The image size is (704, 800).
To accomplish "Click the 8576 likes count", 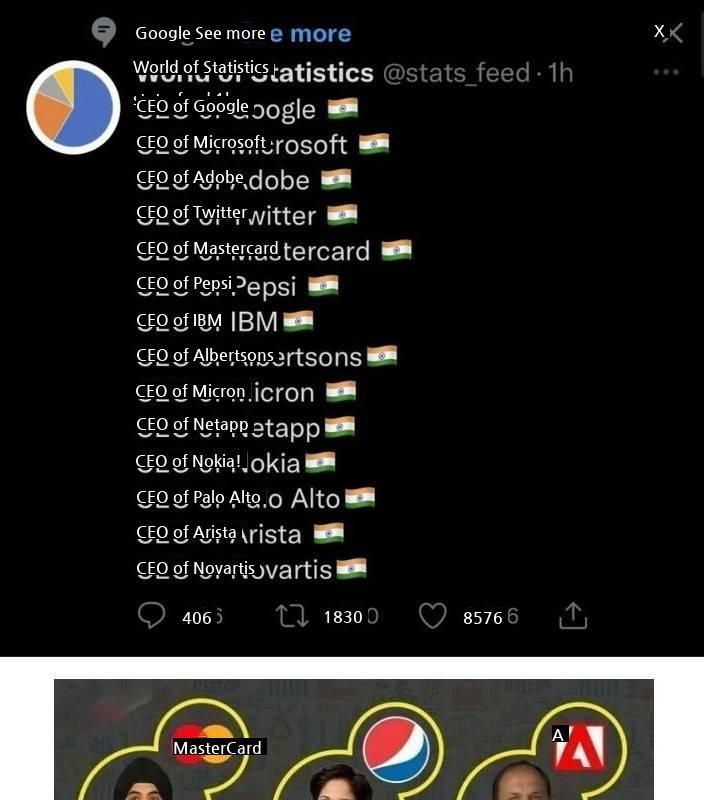I will tap(490, 617).
